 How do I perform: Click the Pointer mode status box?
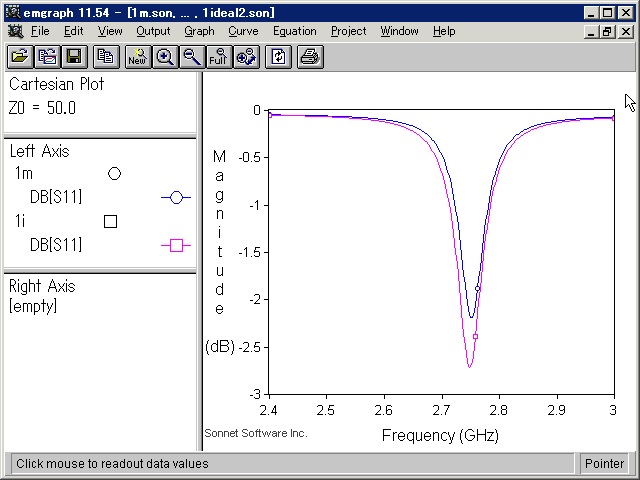604,464
